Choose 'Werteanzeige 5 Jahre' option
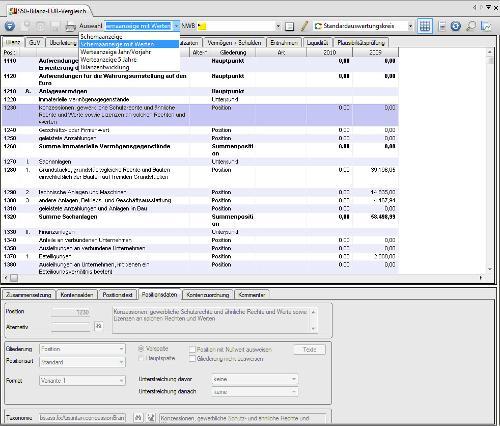 click(129, 60)
